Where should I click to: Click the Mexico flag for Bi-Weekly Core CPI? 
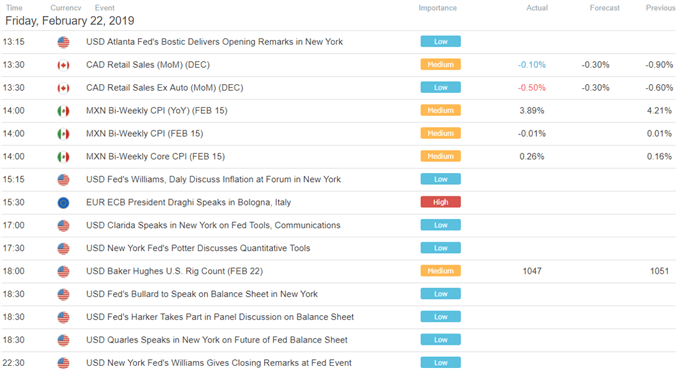pos(63,157)
